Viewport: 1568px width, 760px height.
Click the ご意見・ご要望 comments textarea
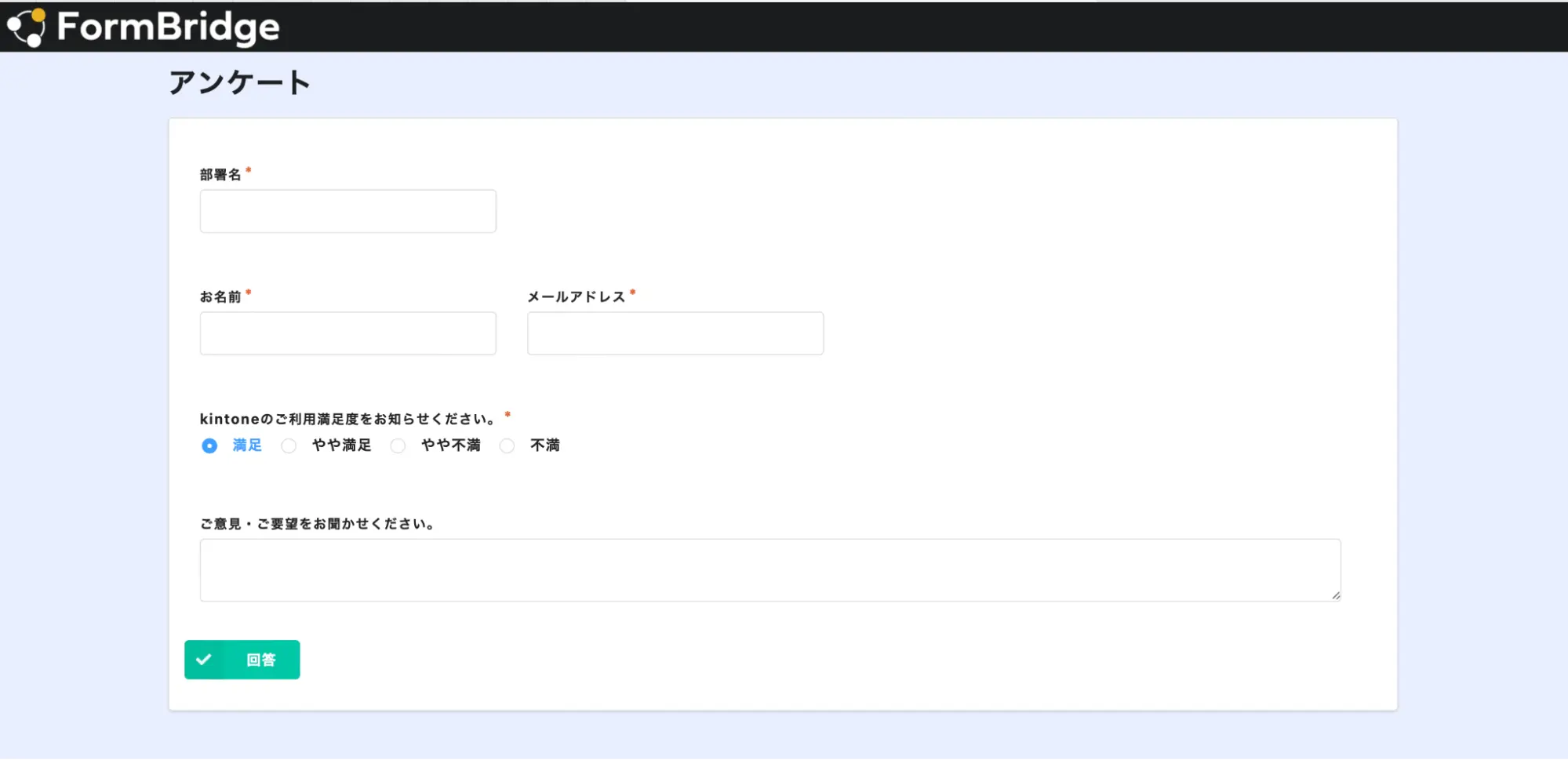pyautogui.click(x=769, y=570)
